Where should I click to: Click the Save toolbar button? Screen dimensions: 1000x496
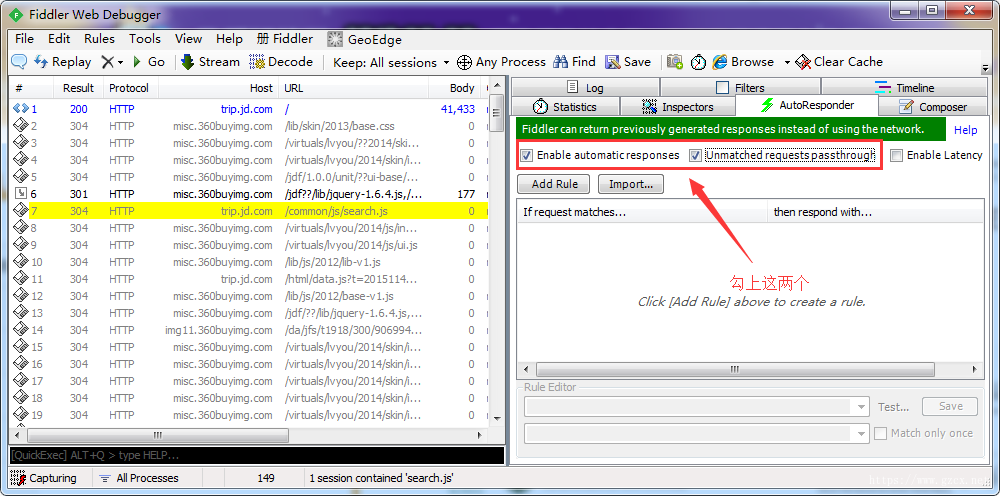pos(628,62)
